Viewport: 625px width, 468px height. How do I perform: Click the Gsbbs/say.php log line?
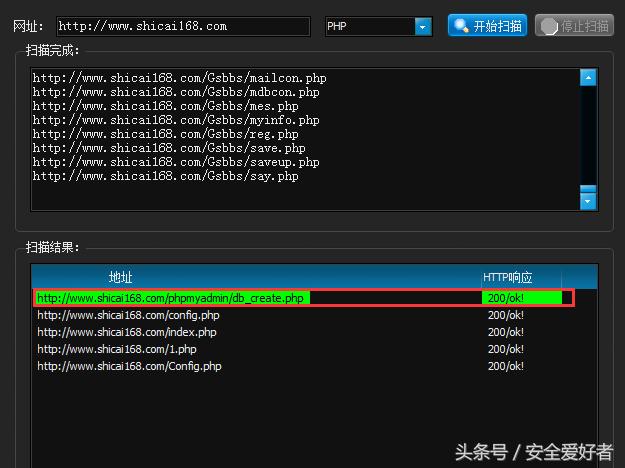[165, 176]
